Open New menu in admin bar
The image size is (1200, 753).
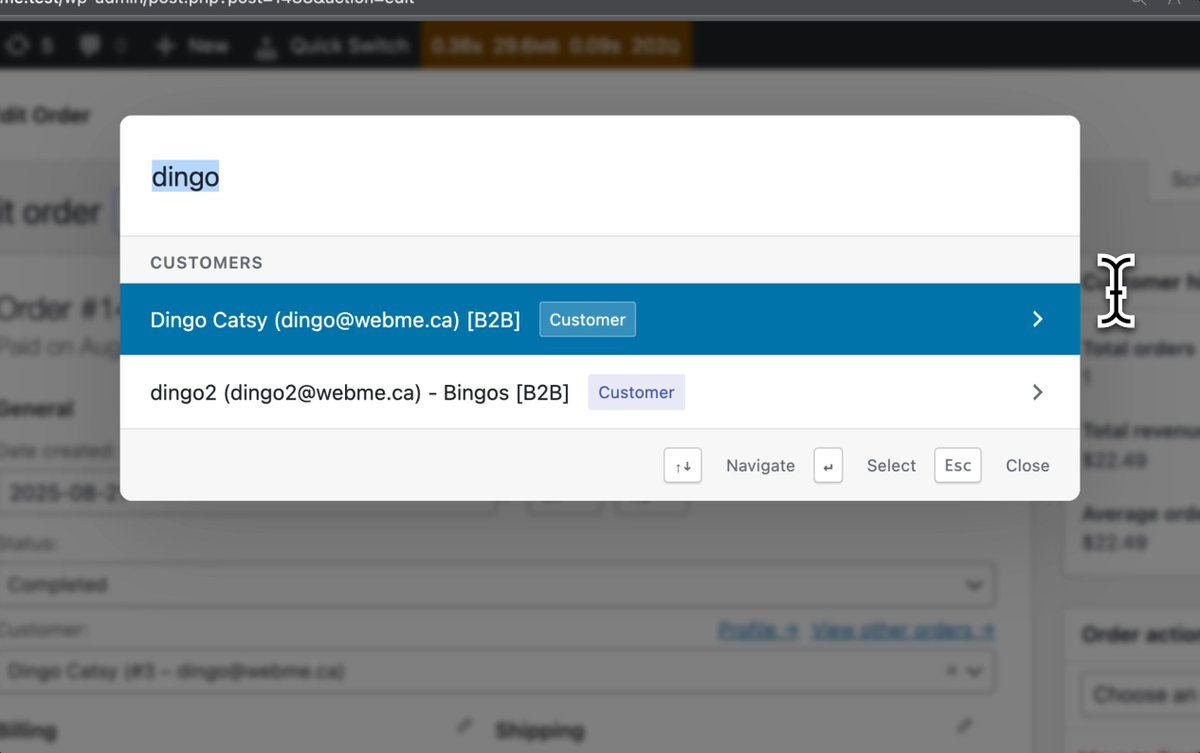pos(191,46)
